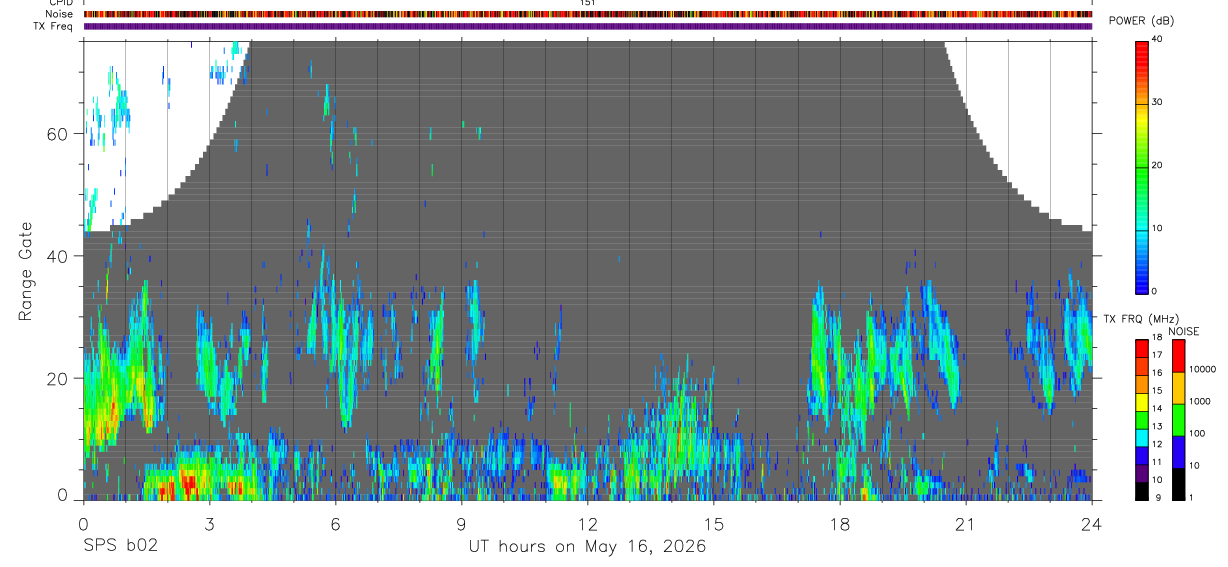Click the "17" label on TX FRQ scale
The image size is (1228, 567).
[1157, 355]
